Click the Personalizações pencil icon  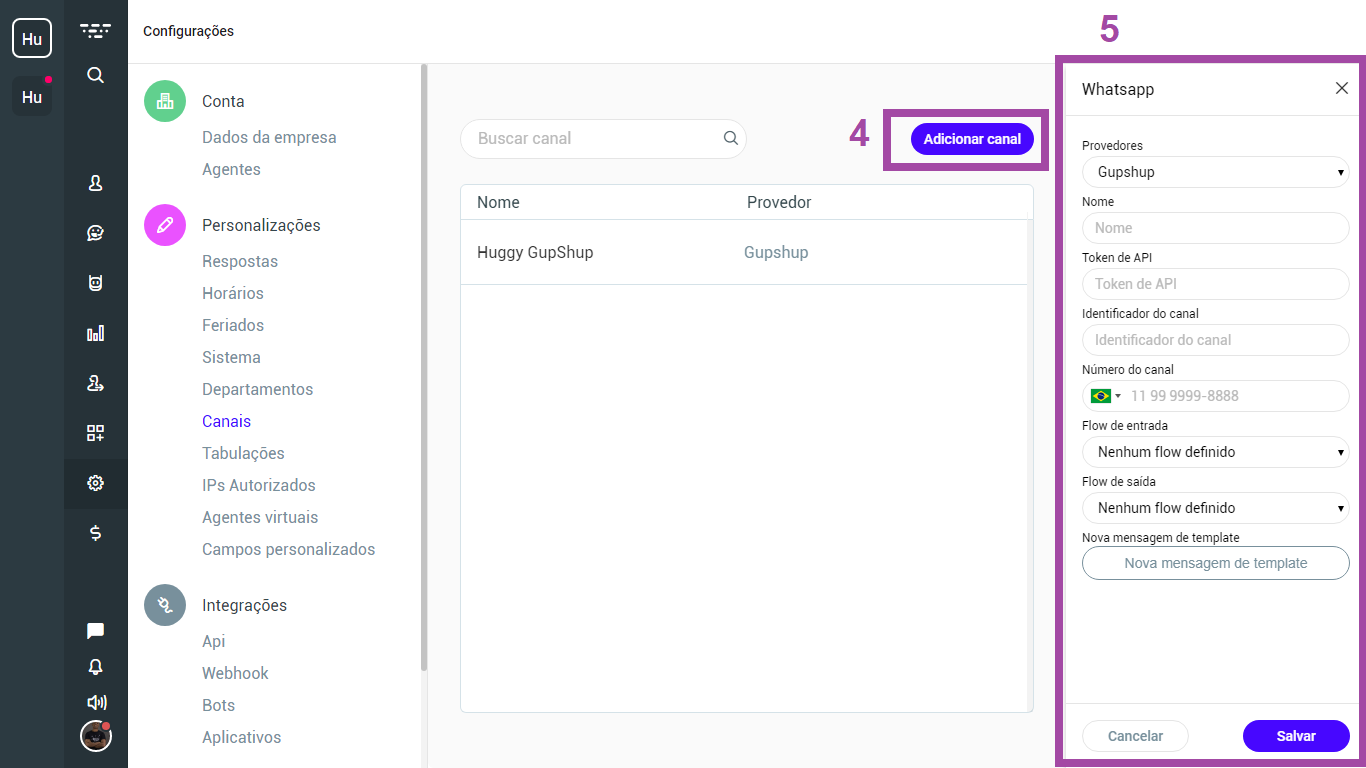165,225
